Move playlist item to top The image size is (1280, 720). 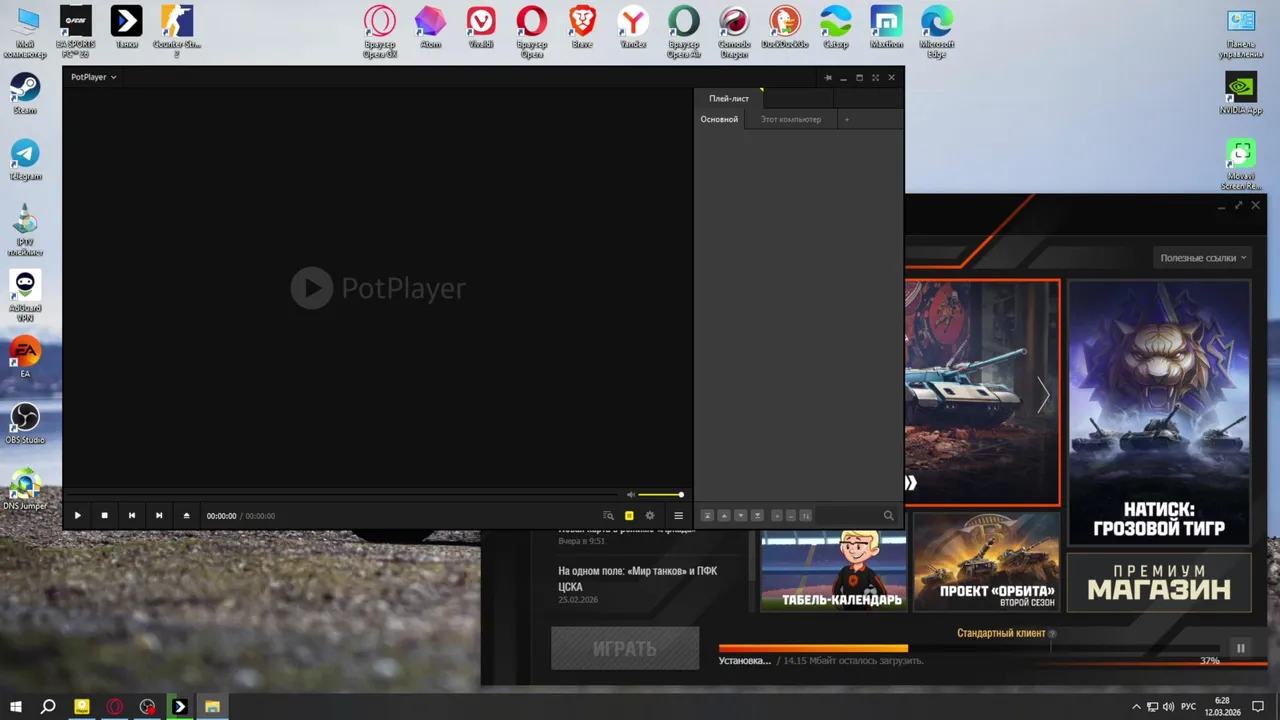707,516
